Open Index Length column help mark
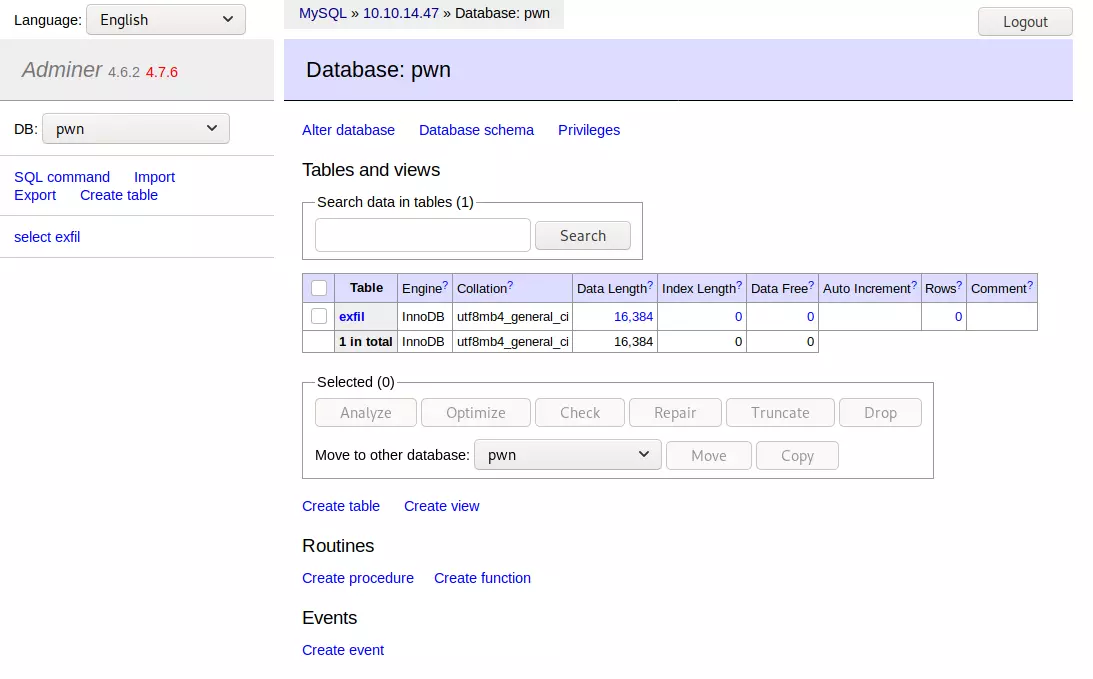This screenshot has width=1093, height=679. click(x=739, y=285)
